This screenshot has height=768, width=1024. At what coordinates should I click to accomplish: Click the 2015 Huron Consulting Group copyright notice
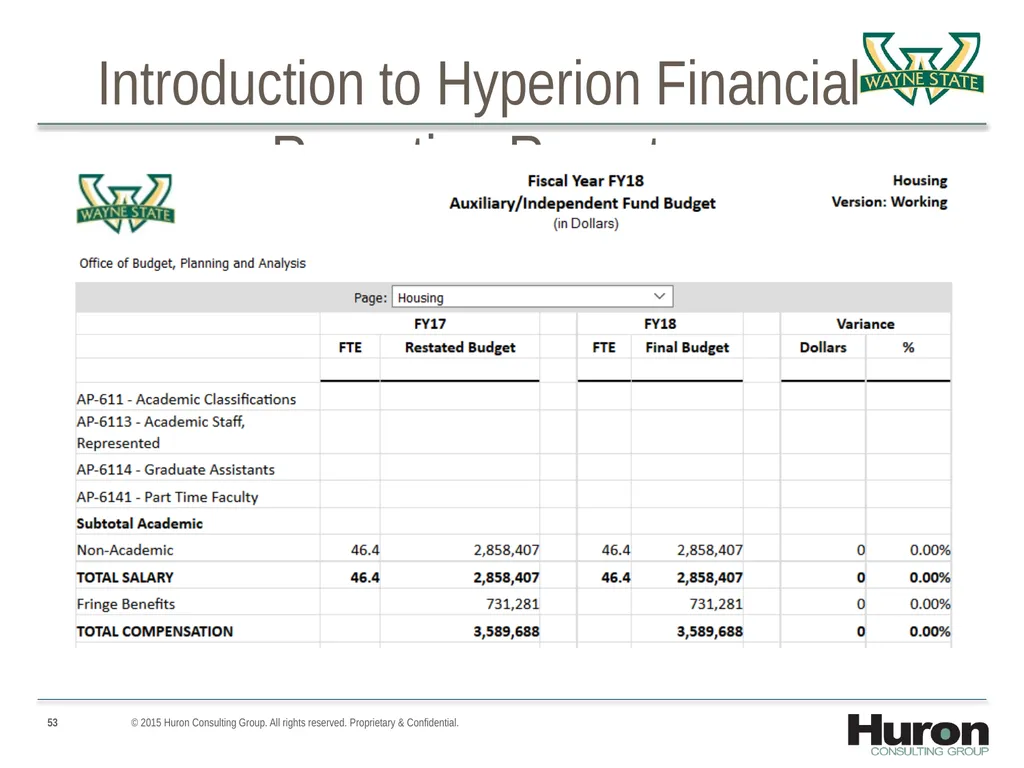tap(295, 722)
